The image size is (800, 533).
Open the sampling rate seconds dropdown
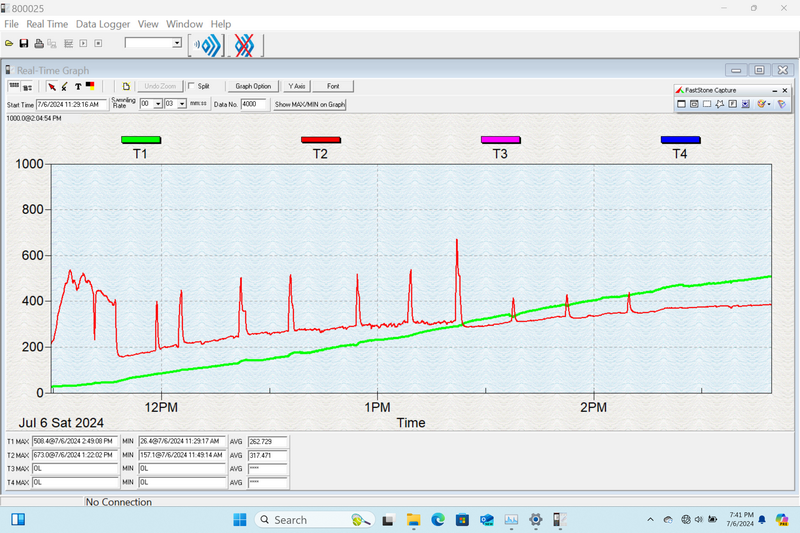tap(182, 104)
